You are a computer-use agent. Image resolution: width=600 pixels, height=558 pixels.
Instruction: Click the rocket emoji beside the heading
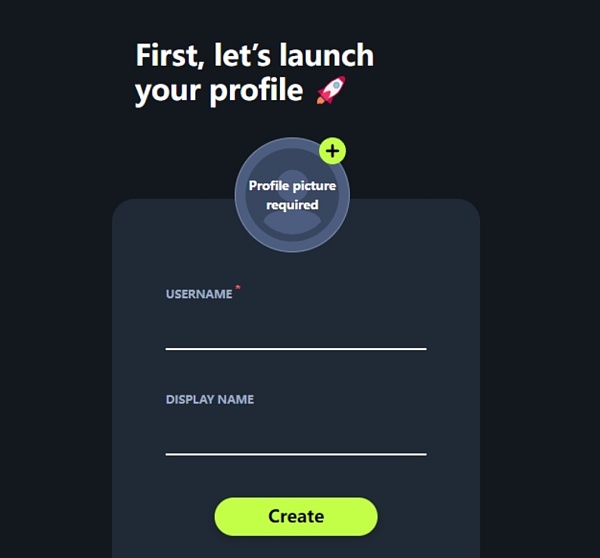(x=331, y=90)
